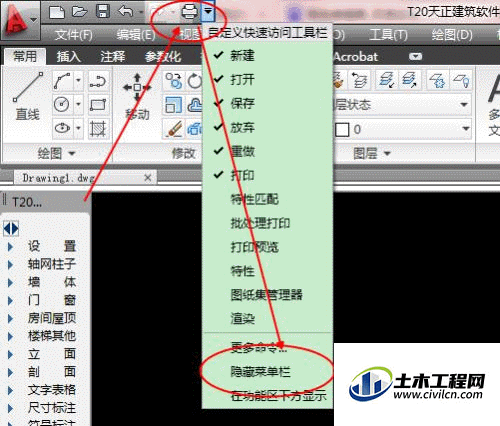Open the ellipse tool dropdown arrow
Image resolution: width=500 pixels, height=426 pixels.
78,129
